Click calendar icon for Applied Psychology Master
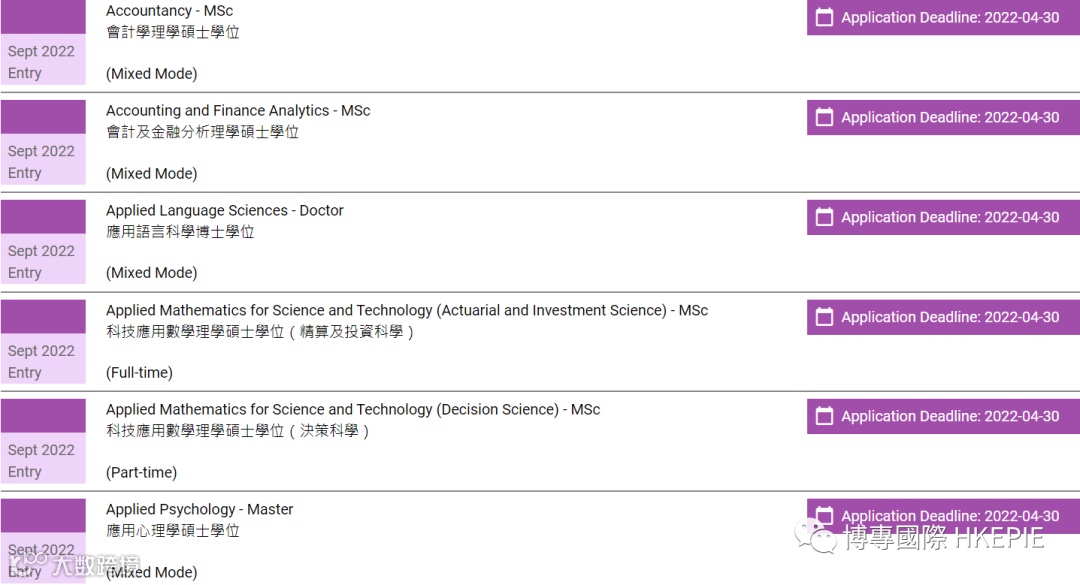Viewport: 1080px width, 585px height. pos(824,516)
